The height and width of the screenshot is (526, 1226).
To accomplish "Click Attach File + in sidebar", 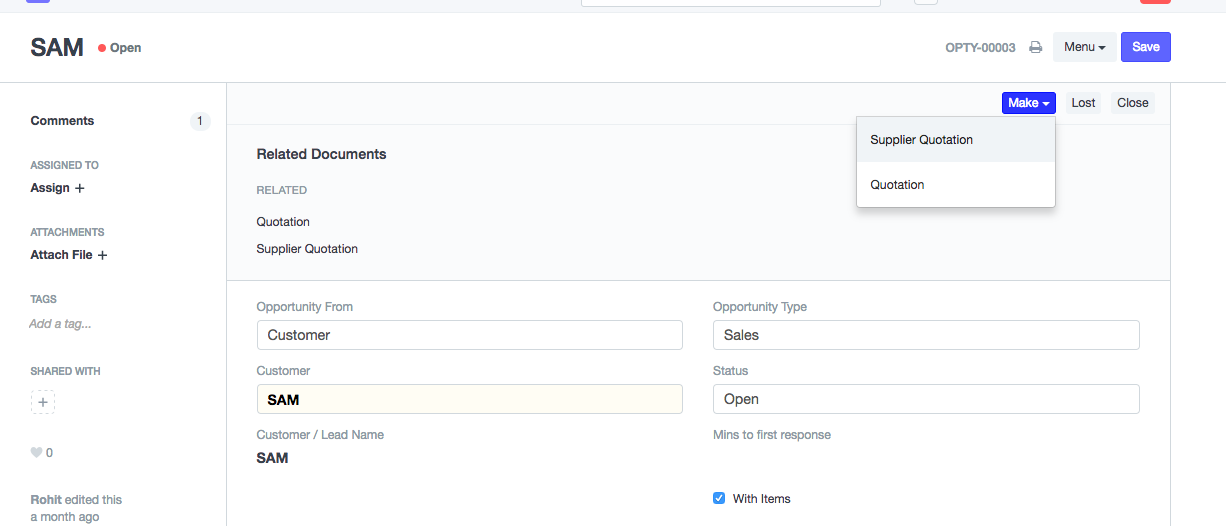I will (68, 255).
